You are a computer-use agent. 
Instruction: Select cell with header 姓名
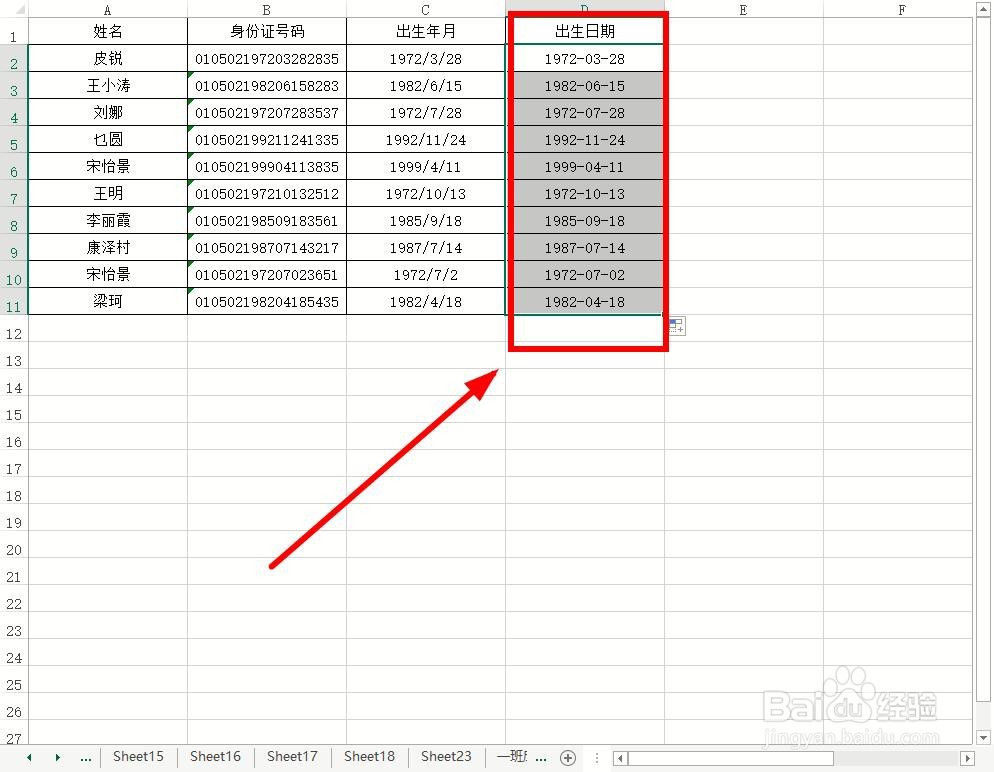click(108, 32)
